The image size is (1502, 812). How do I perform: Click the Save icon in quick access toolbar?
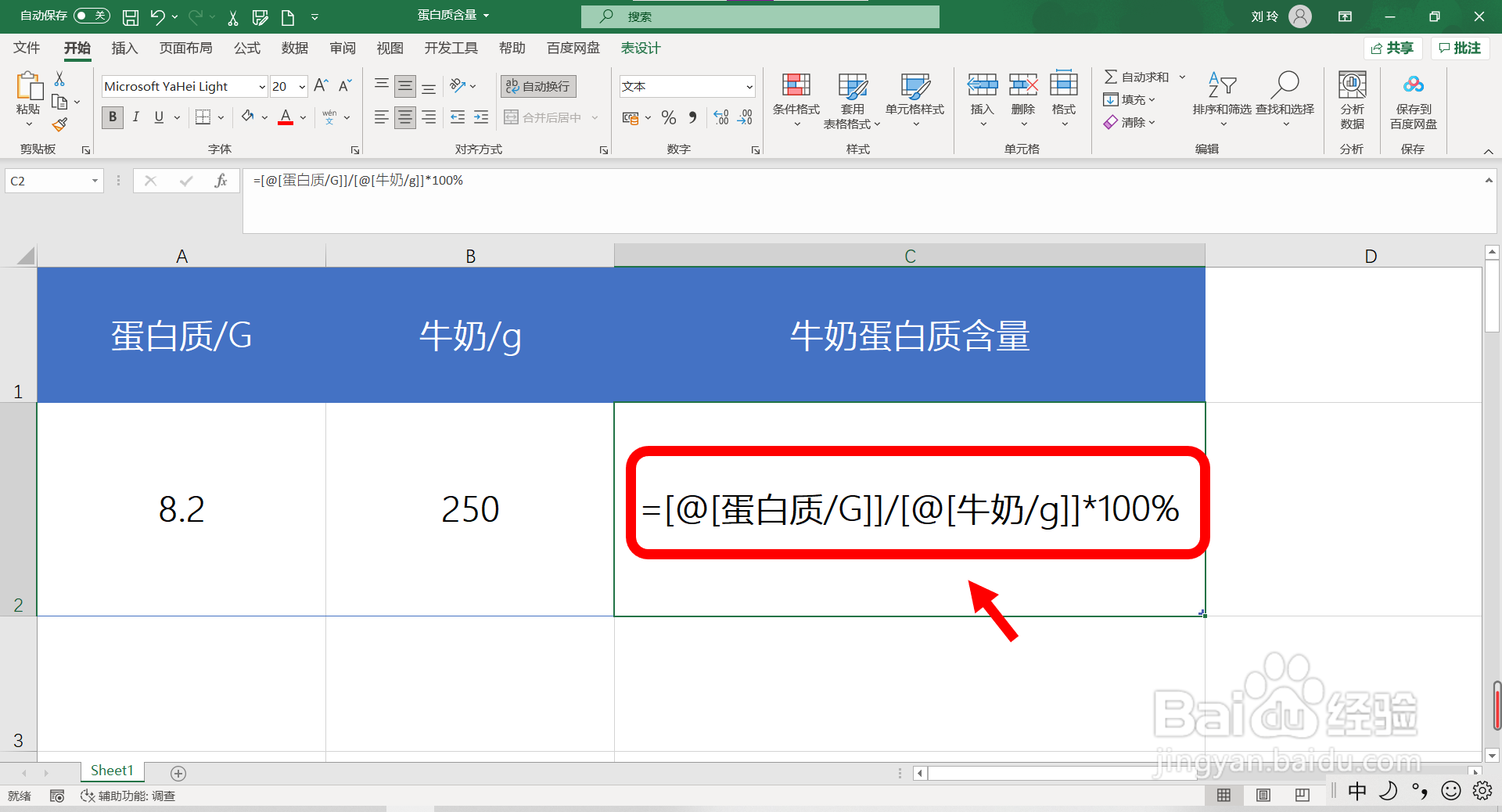coord(130,16)
